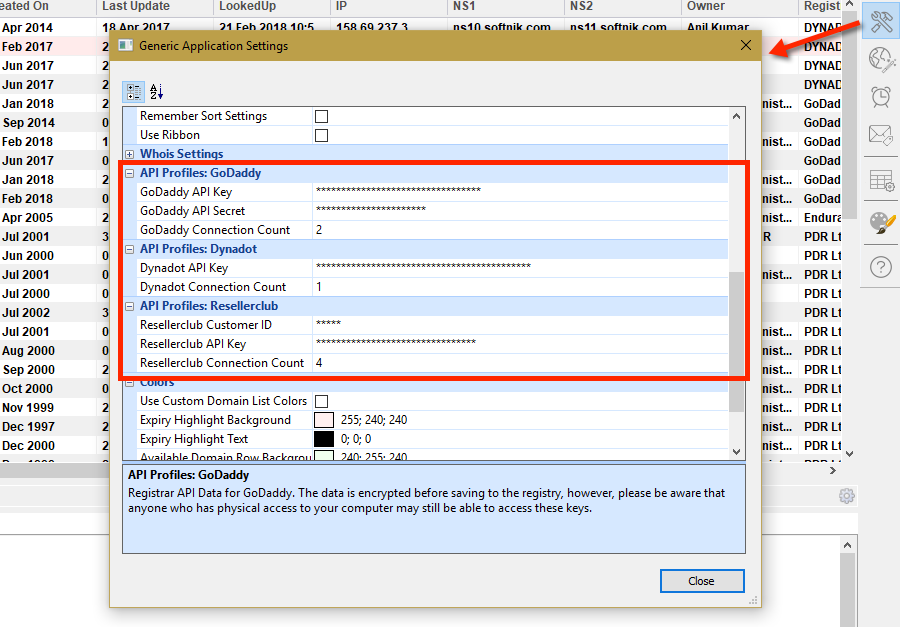
Task: Click the GoDaddy API Key input field
Action: coord(450,191)
